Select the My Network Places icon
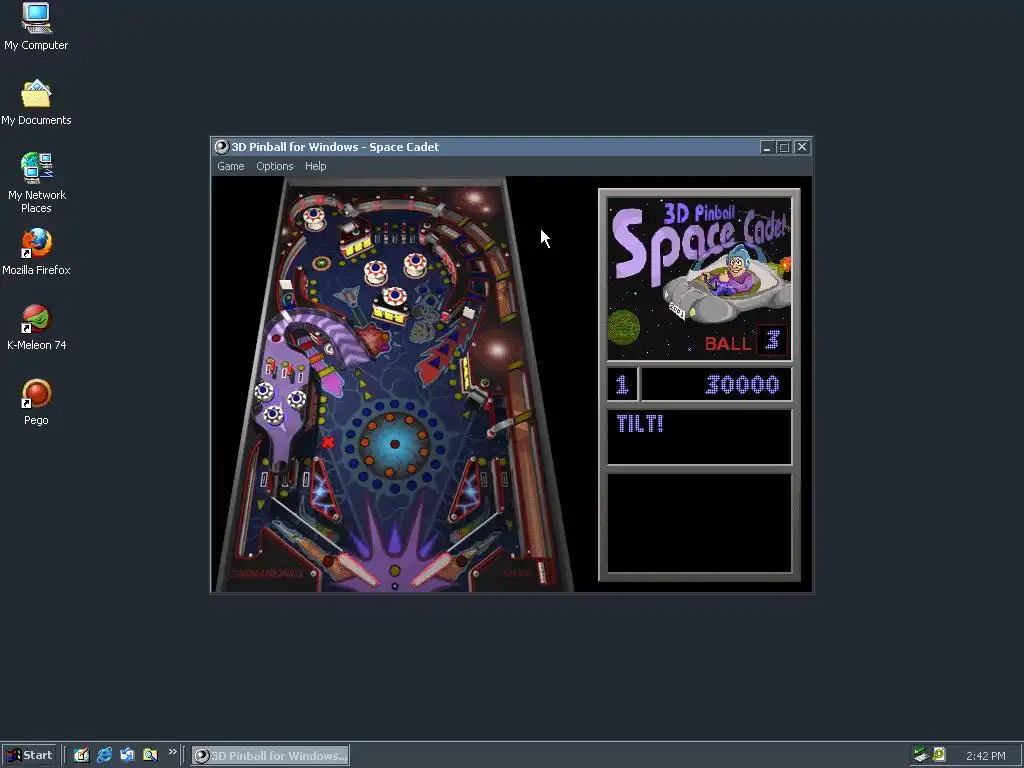This screenshot has width=1024, height=768. coord(37,183)
